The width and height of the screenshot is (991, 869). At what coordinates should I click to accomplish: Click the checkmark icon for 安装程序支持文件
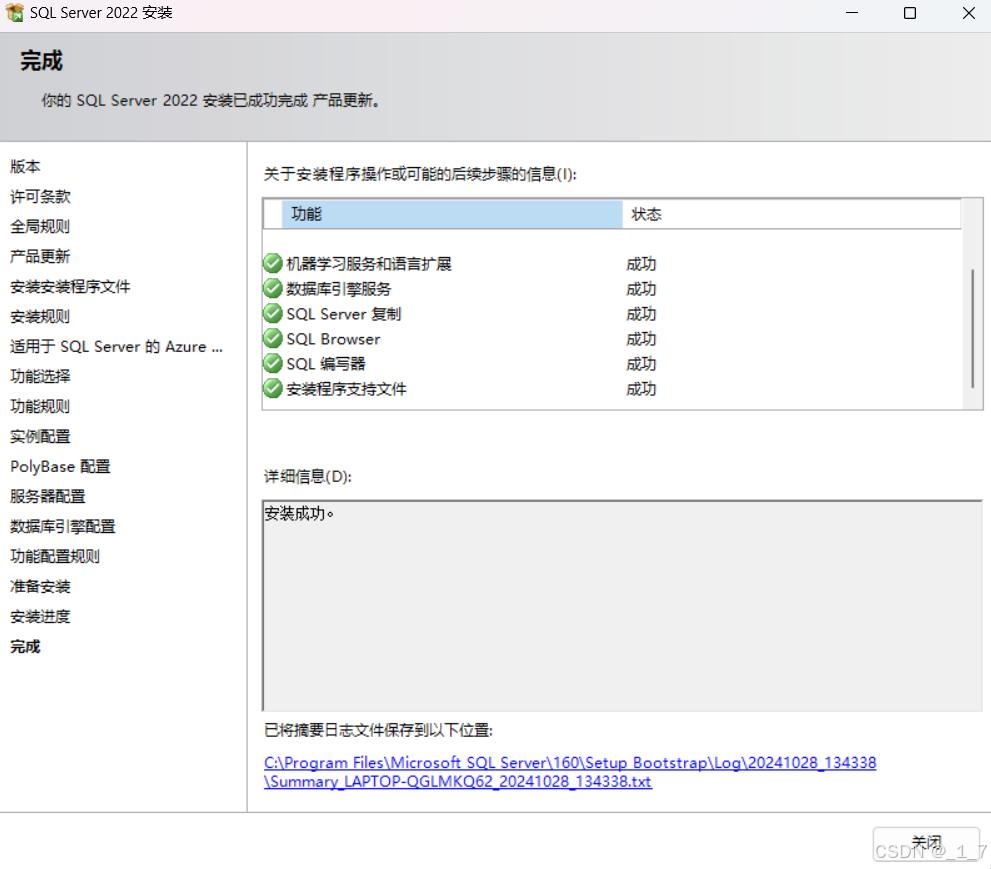coord(272,388)
